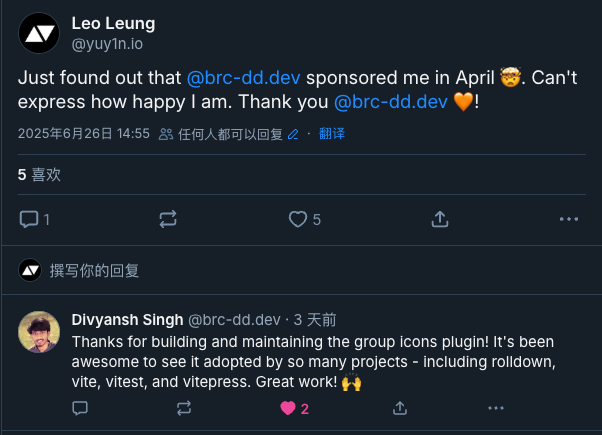Screen dimensions: 602x435
Task: Edit reply settings with pencil icon
Action: pos(293,134)
